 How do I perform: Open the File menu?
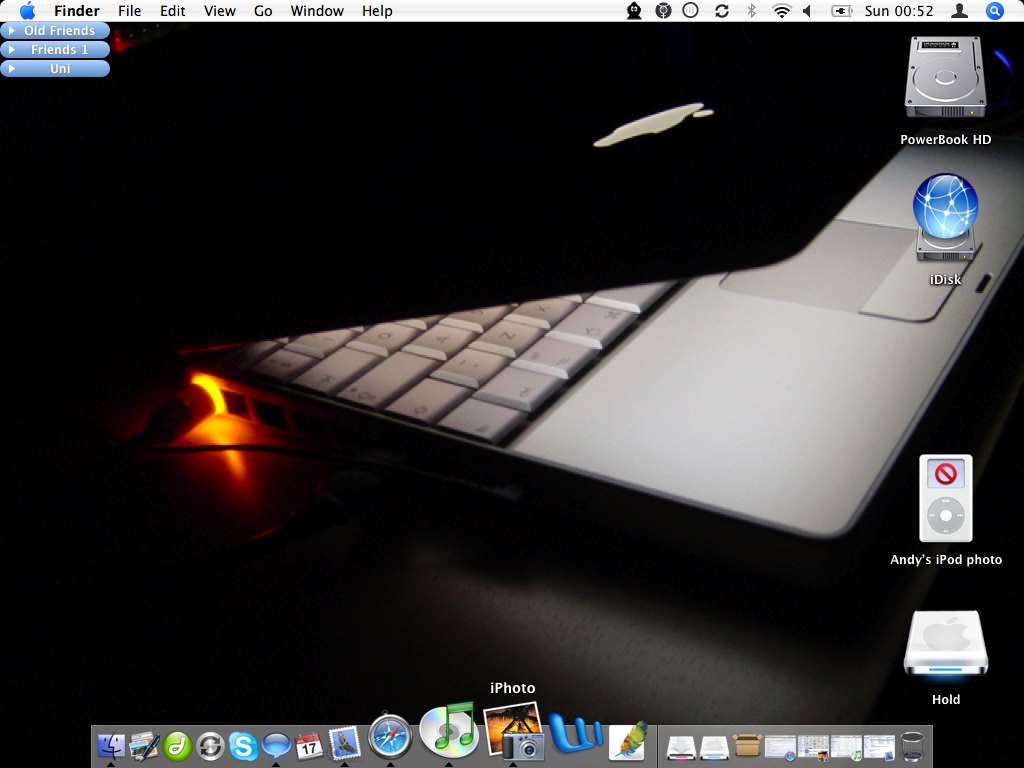tap(129, 11)
